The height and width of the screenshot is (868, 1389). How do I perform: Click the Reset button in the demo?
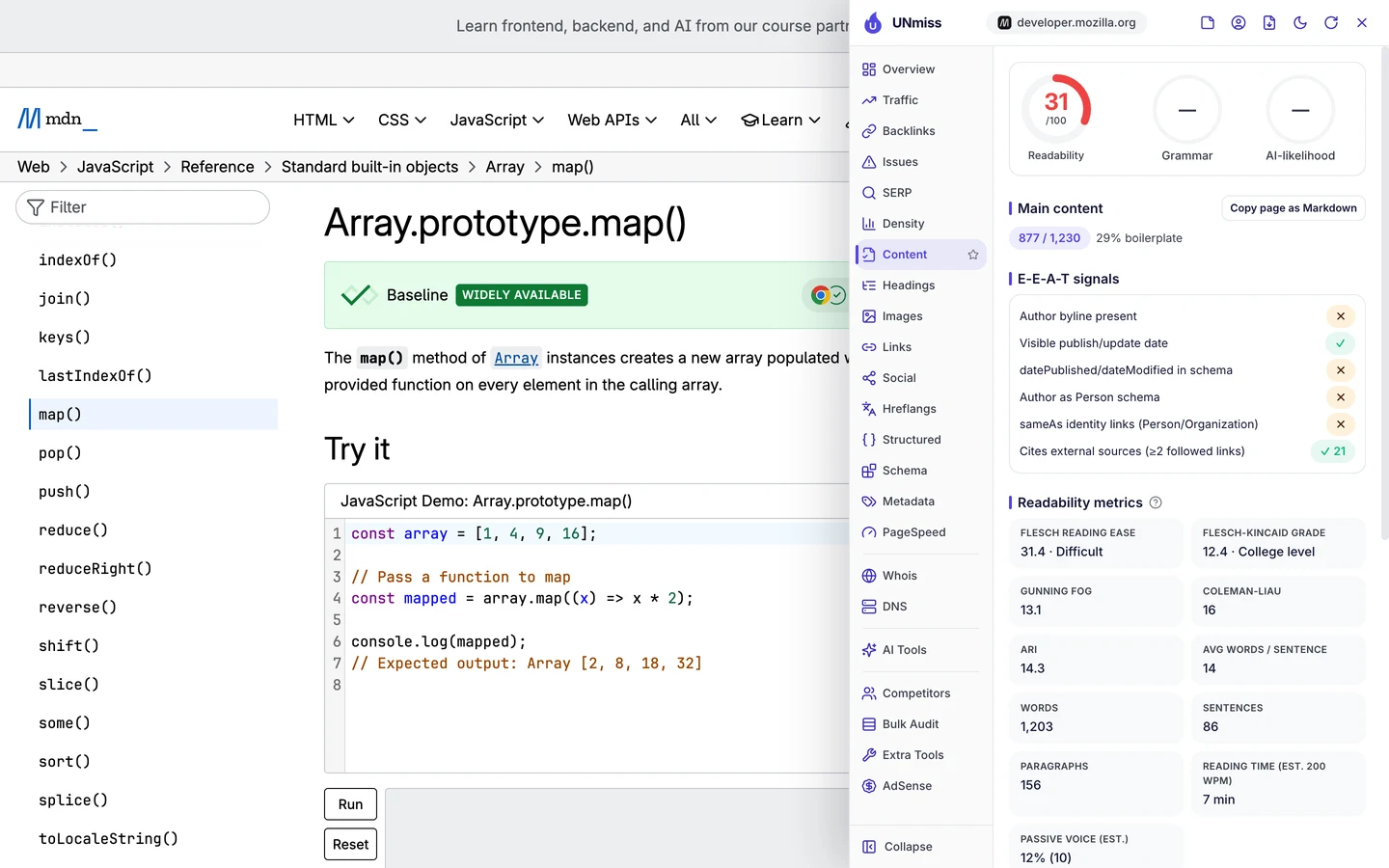coord(350,845)
